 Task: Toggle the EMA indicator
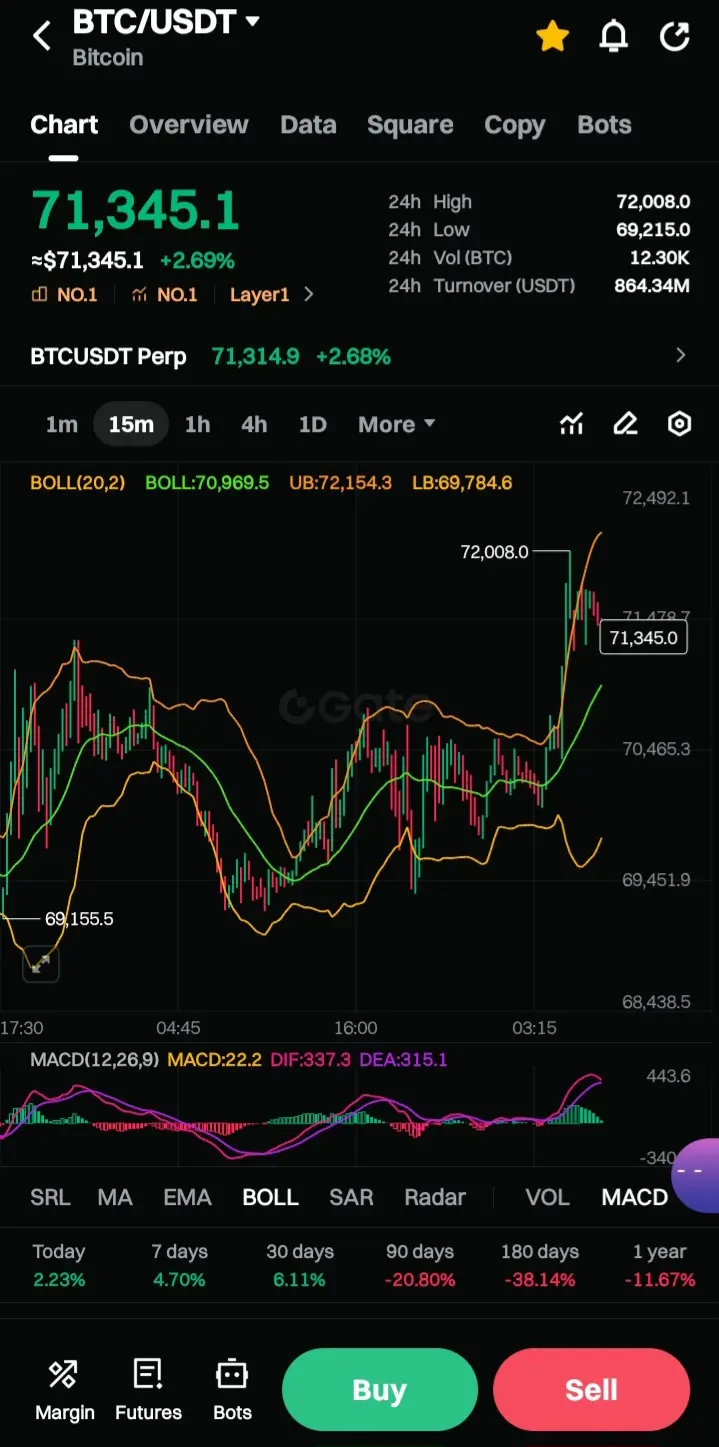pyautogui.click(x=187, y=1197)
